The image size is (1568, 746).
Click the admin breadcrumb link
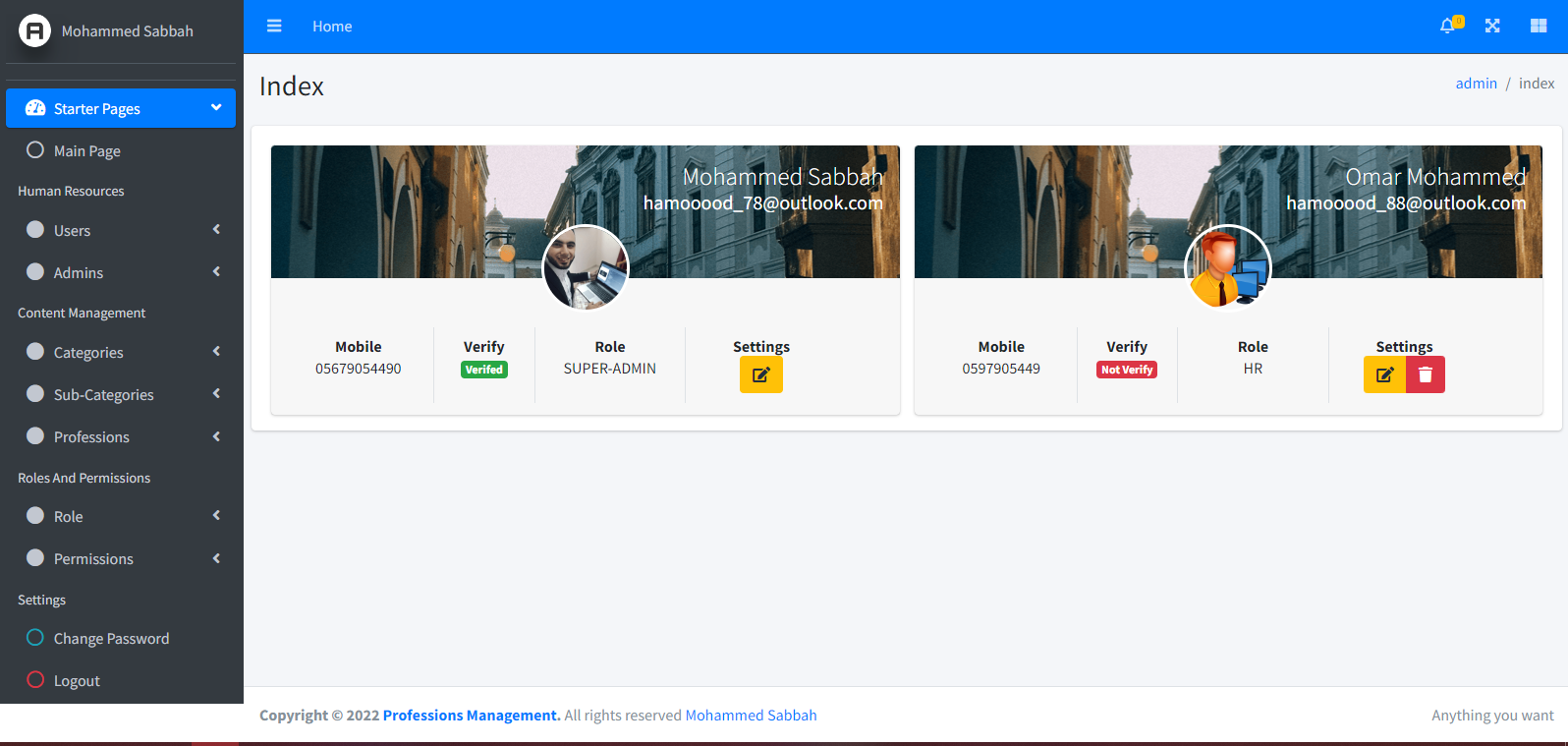click(x=1476, y=84)
